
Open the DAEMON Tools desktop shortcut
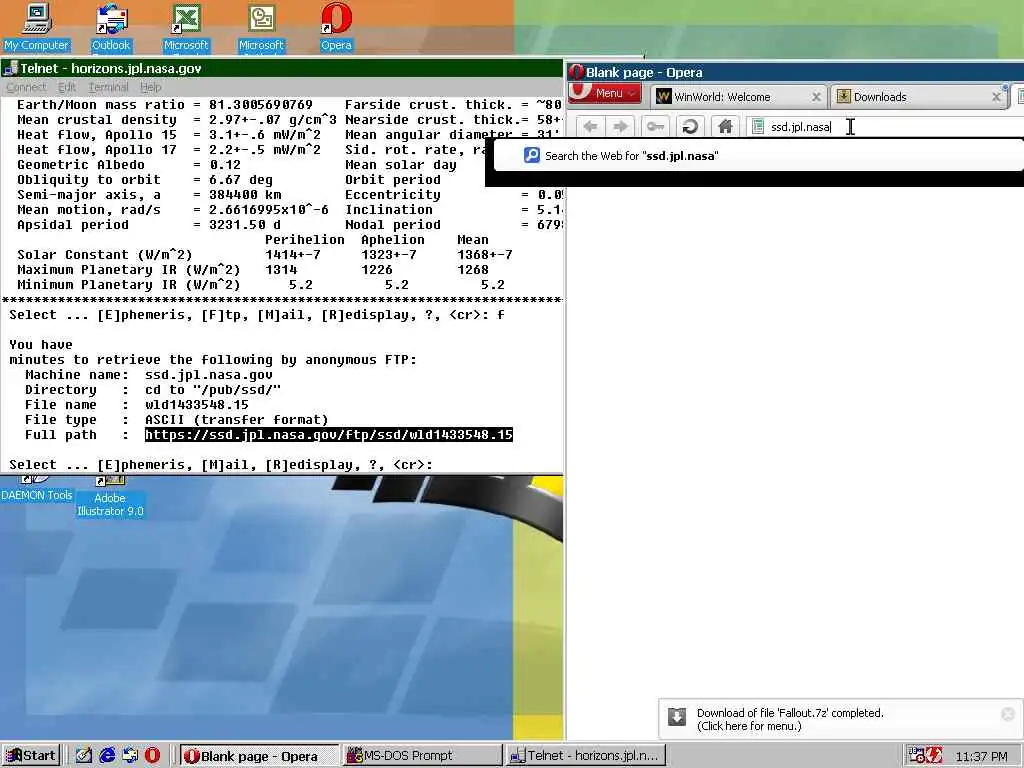37,490
